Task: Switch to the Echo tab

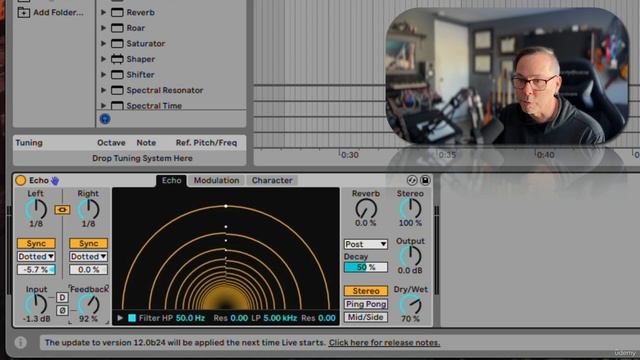Action: pyautogui.click(x=171, y=180)
